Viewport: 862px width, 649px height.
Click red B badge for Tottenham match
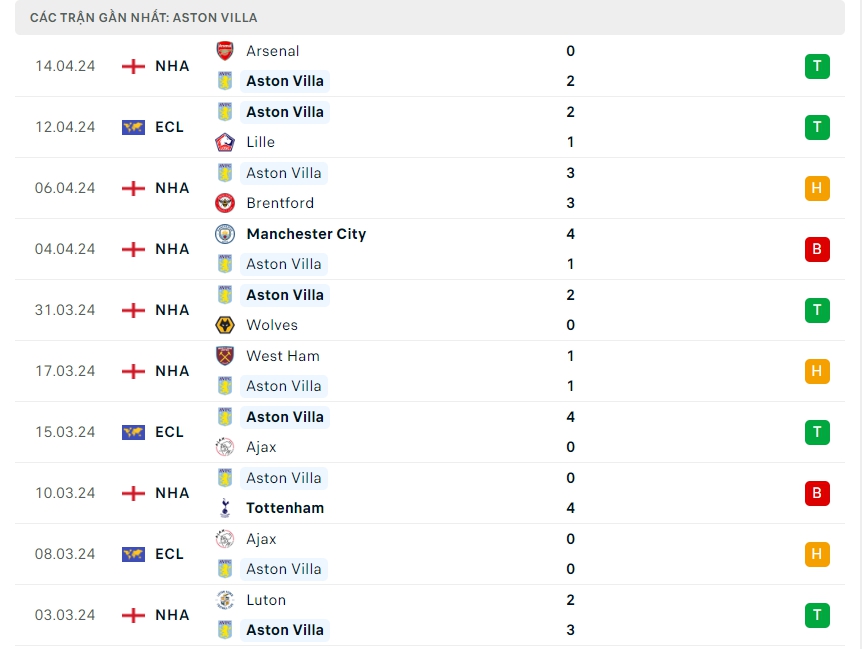817,493
